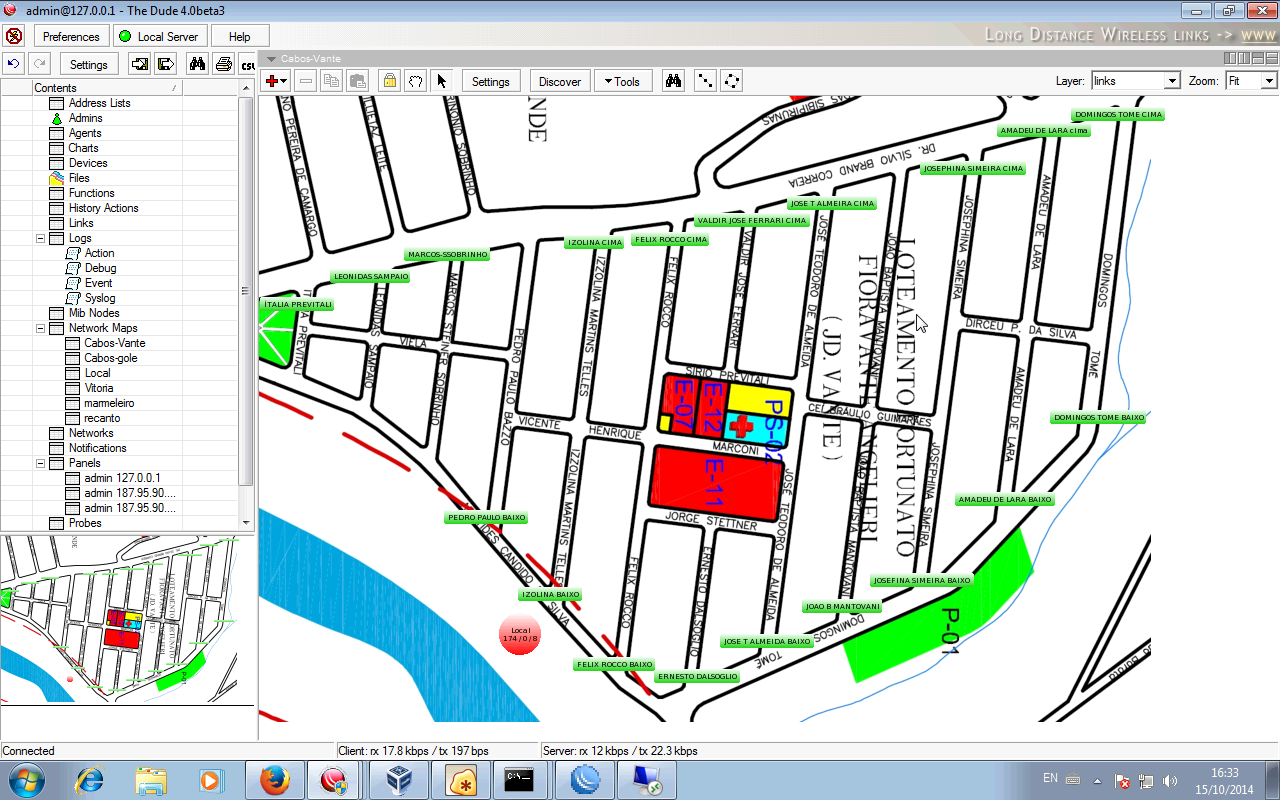
Task: Click the circular nodes layout icon
Action: (x=732, y=81)
